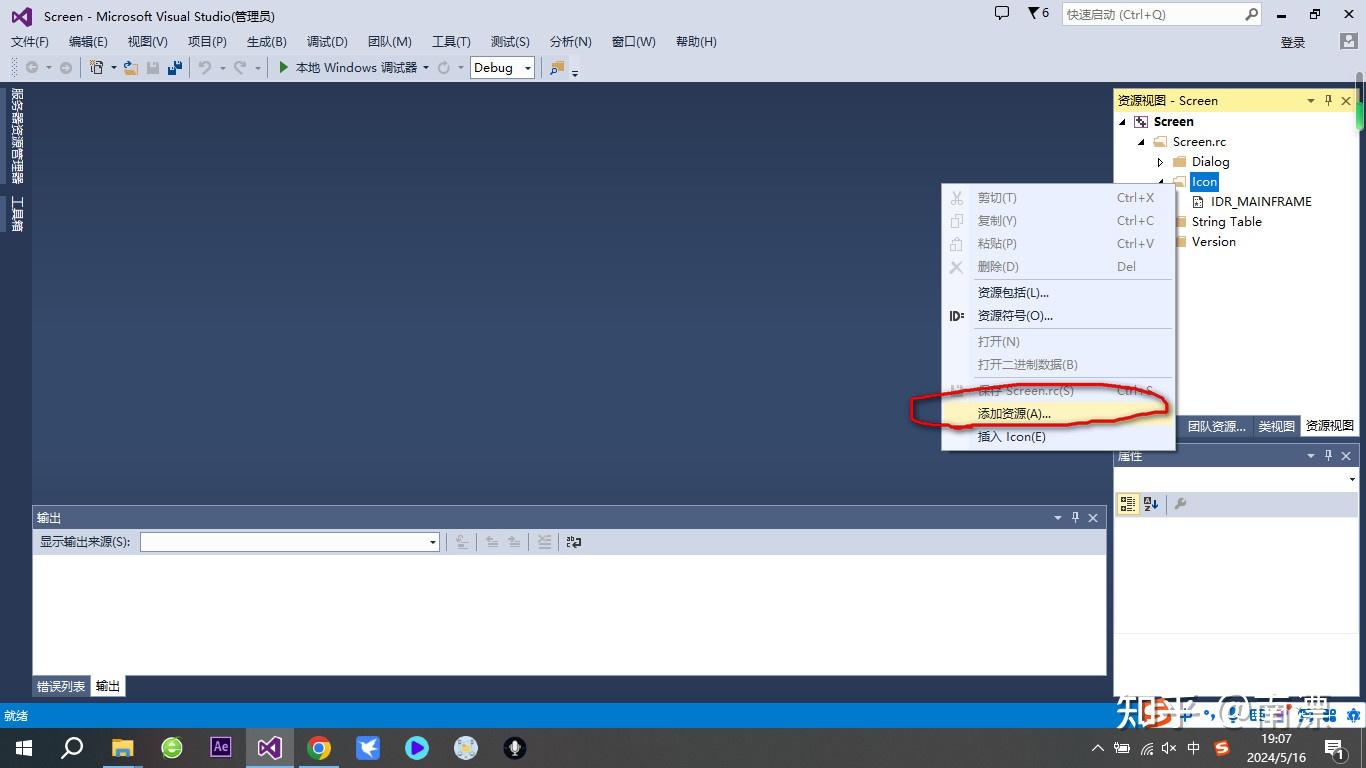Collapse the Screen.rc tree node
Screen dimensions: 1366x768
coord(1141,142)
